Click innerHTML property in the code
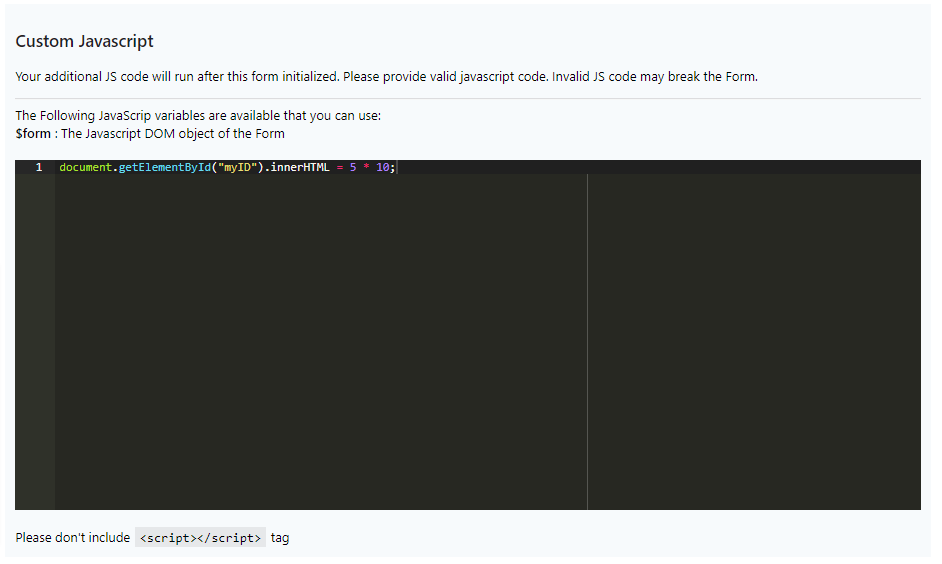 coord(299,168)
